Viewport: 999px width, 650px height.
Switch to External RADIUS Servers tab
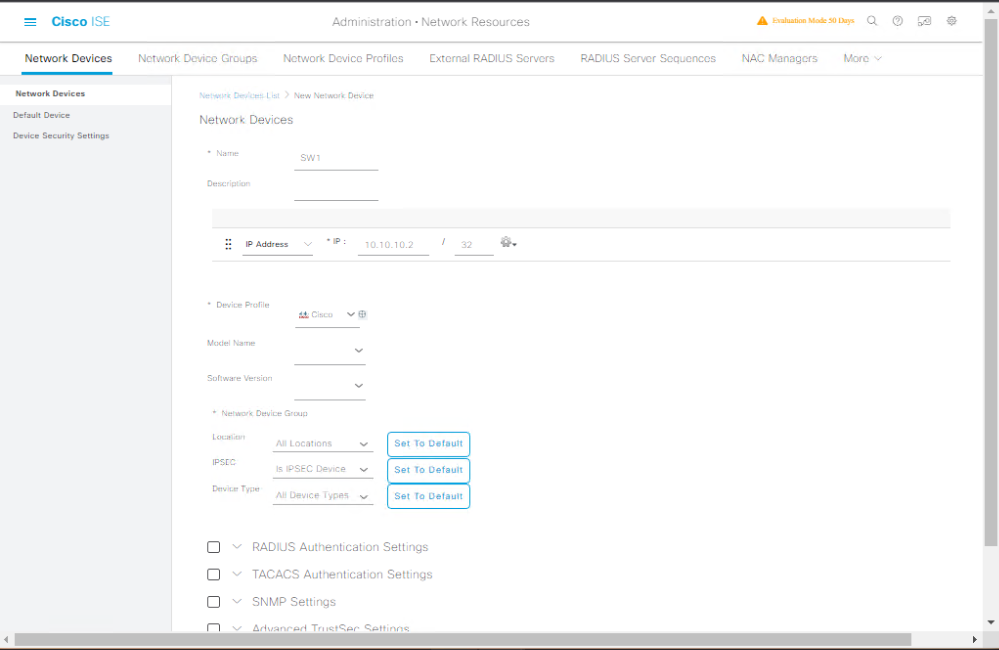tap(491, 59)
